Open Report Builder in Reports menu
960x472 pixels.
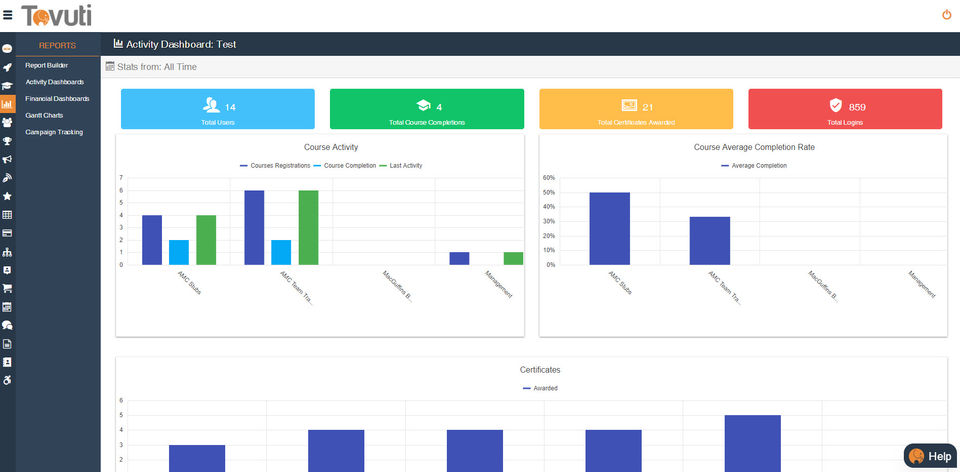pyautogui.click(x=47, y=65)
